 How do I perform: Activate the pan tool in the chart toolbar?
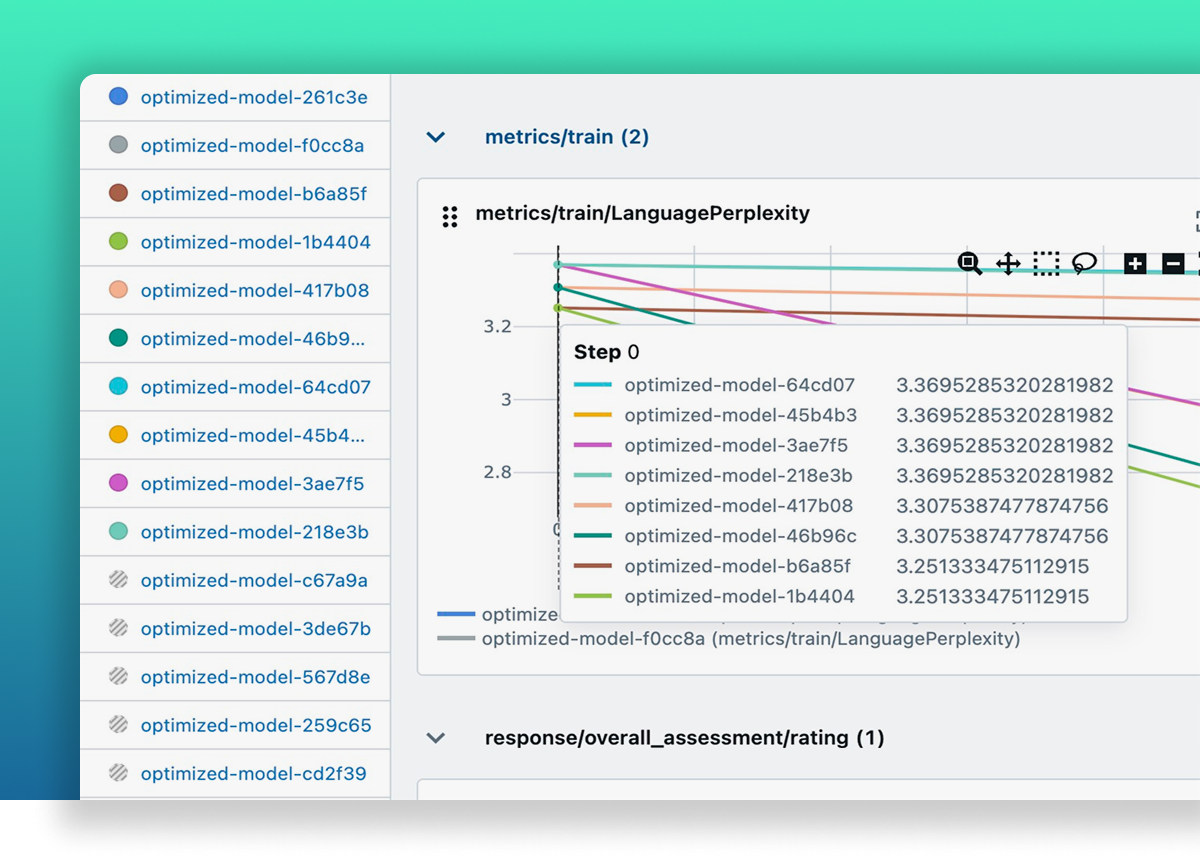(x=1008, y=263)
